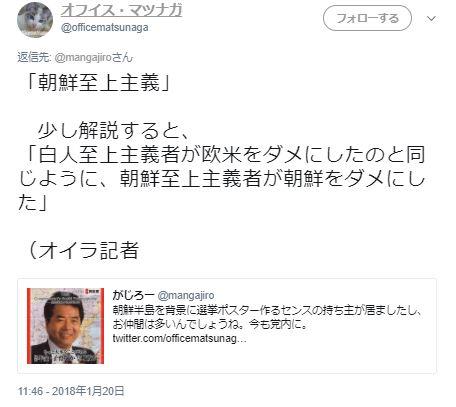Click the （オイラ記者 signature text

coord(83,250)
